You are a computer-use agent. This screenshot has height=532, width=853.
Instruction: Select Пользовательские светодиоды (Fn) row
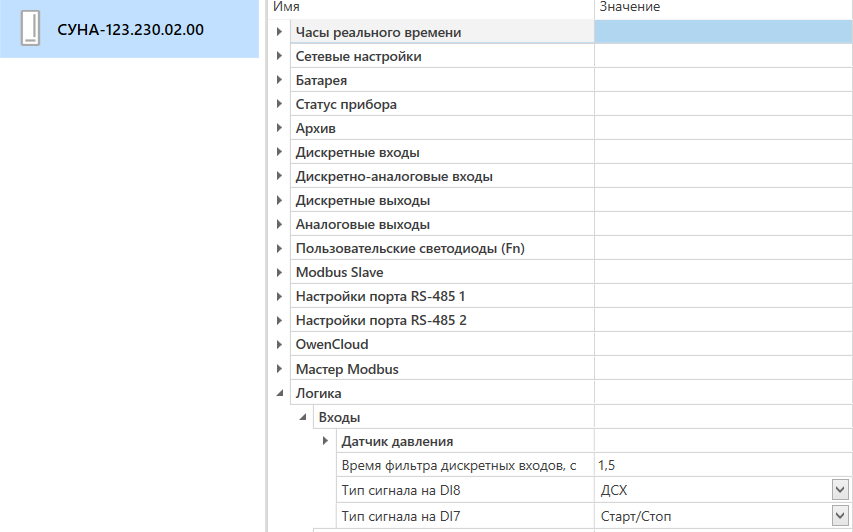pos(442,248)
